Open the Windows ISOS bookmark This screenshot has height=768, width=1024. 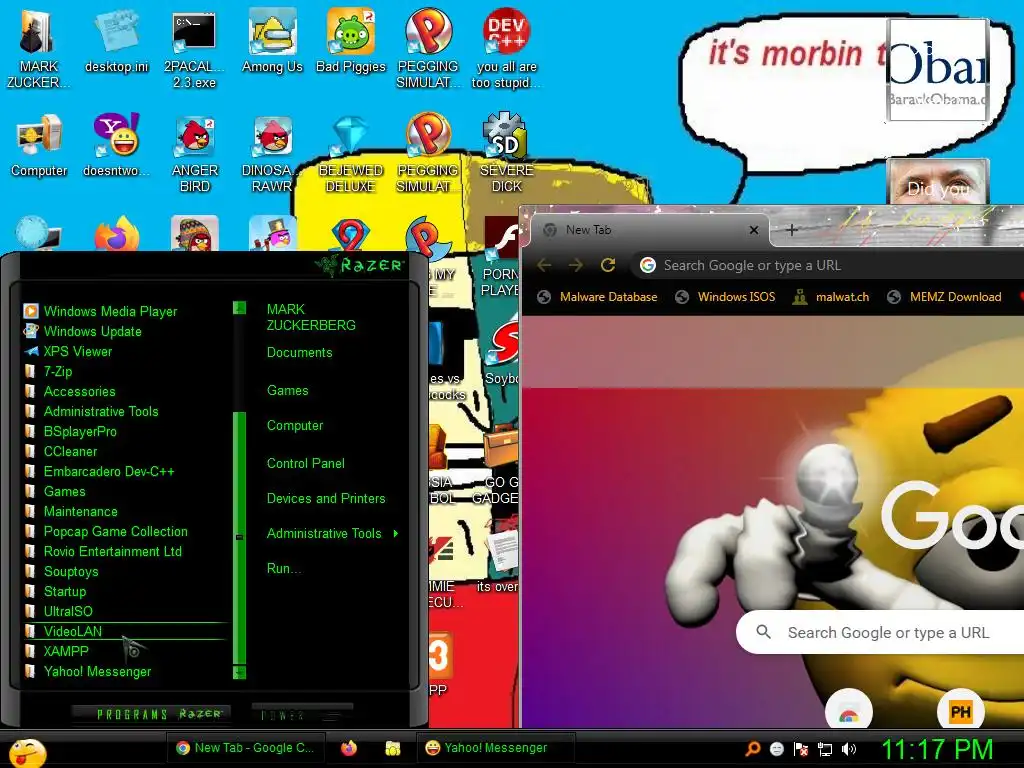click(725, 297)
